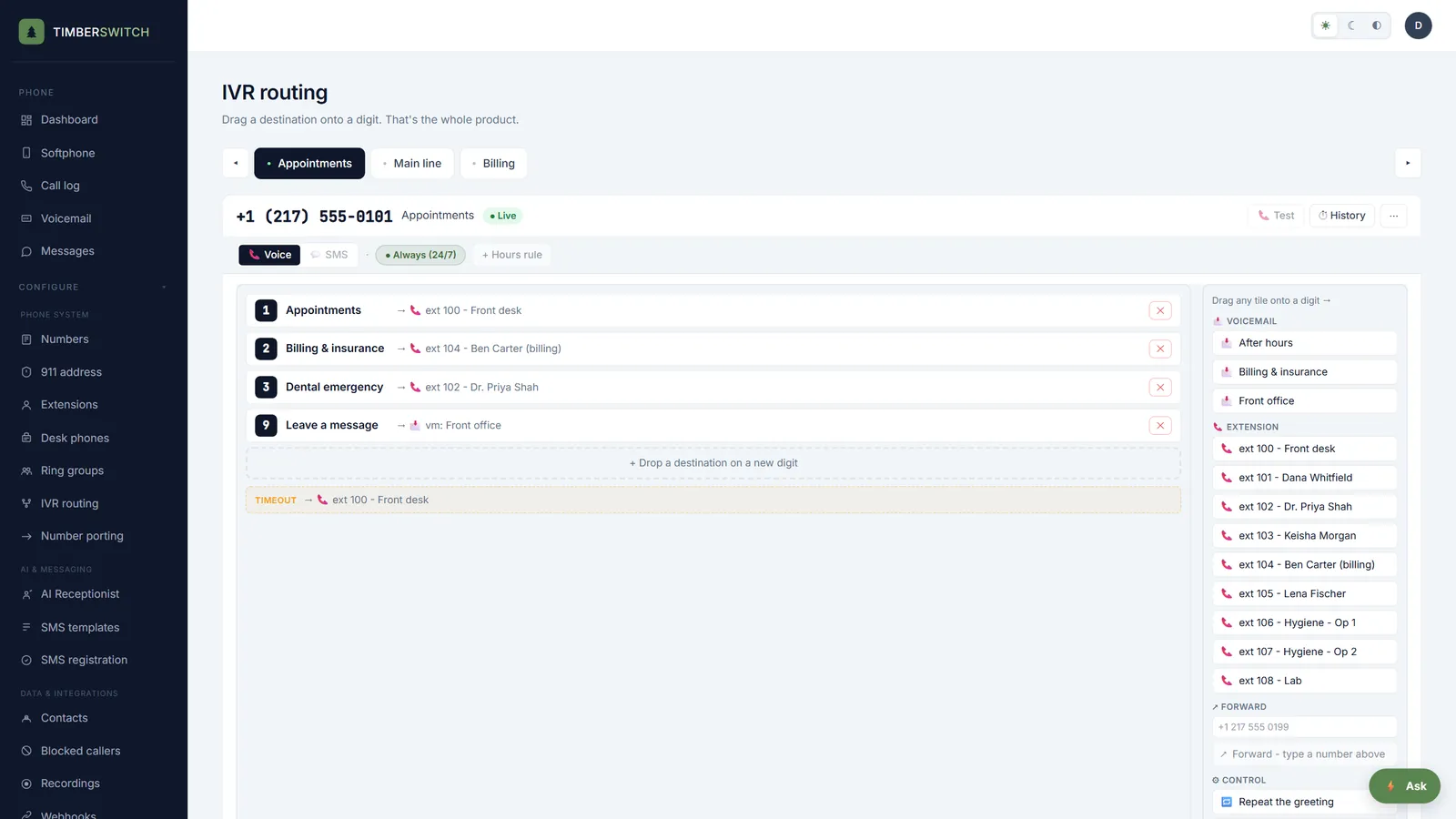Switch to dark theme with the moon icon
Image resolution: width=1456 pixels, height=819 pixels.
[x=1351, y=25]
